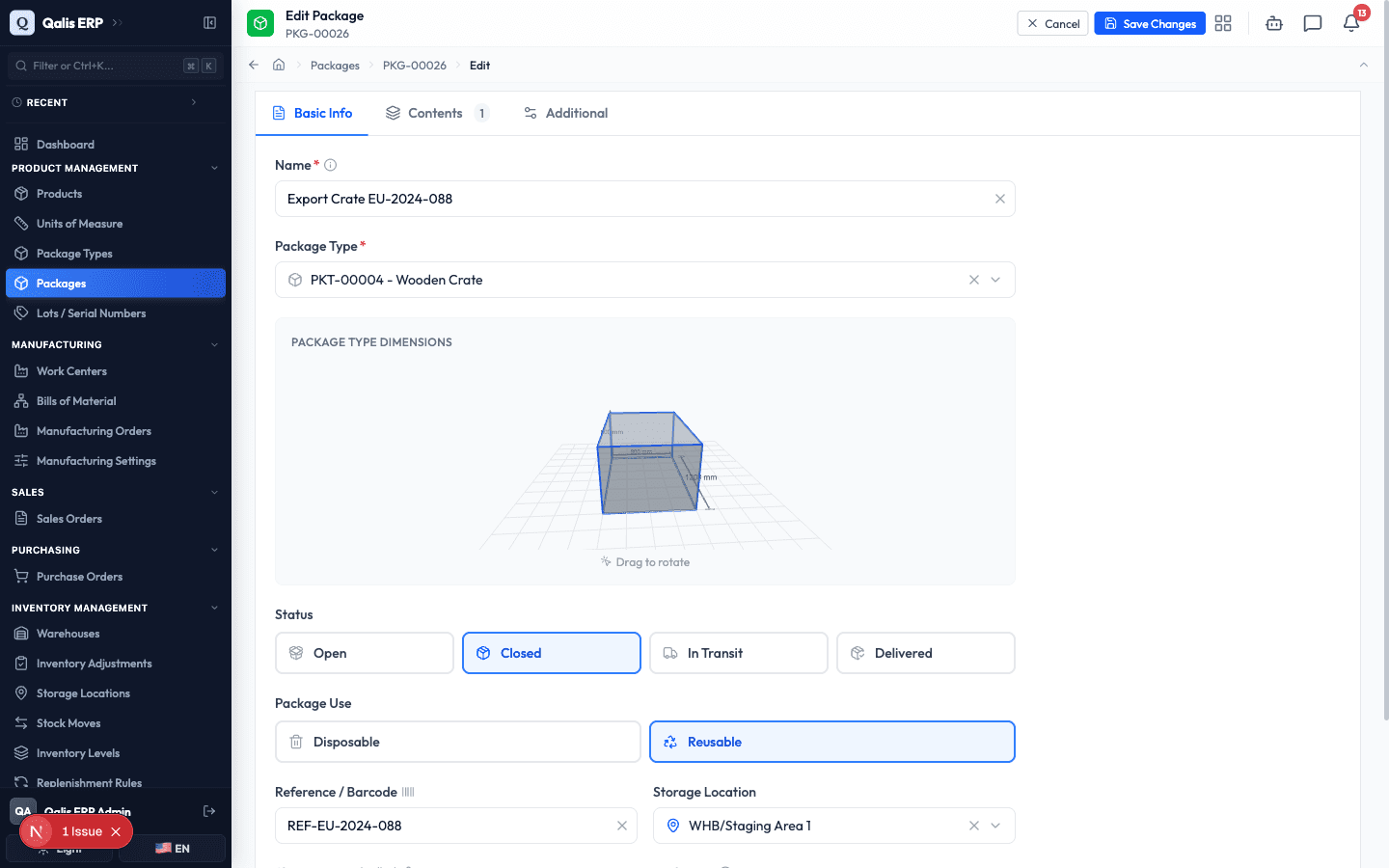Switch to the Contents tab
Screen dimensions: 1389x868
(437, 113)
